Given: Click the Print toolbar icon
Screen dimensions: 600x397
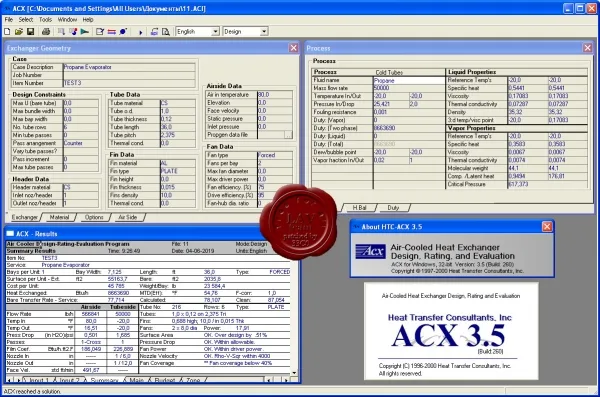Looking at the screenshot, I should (46, 32).
